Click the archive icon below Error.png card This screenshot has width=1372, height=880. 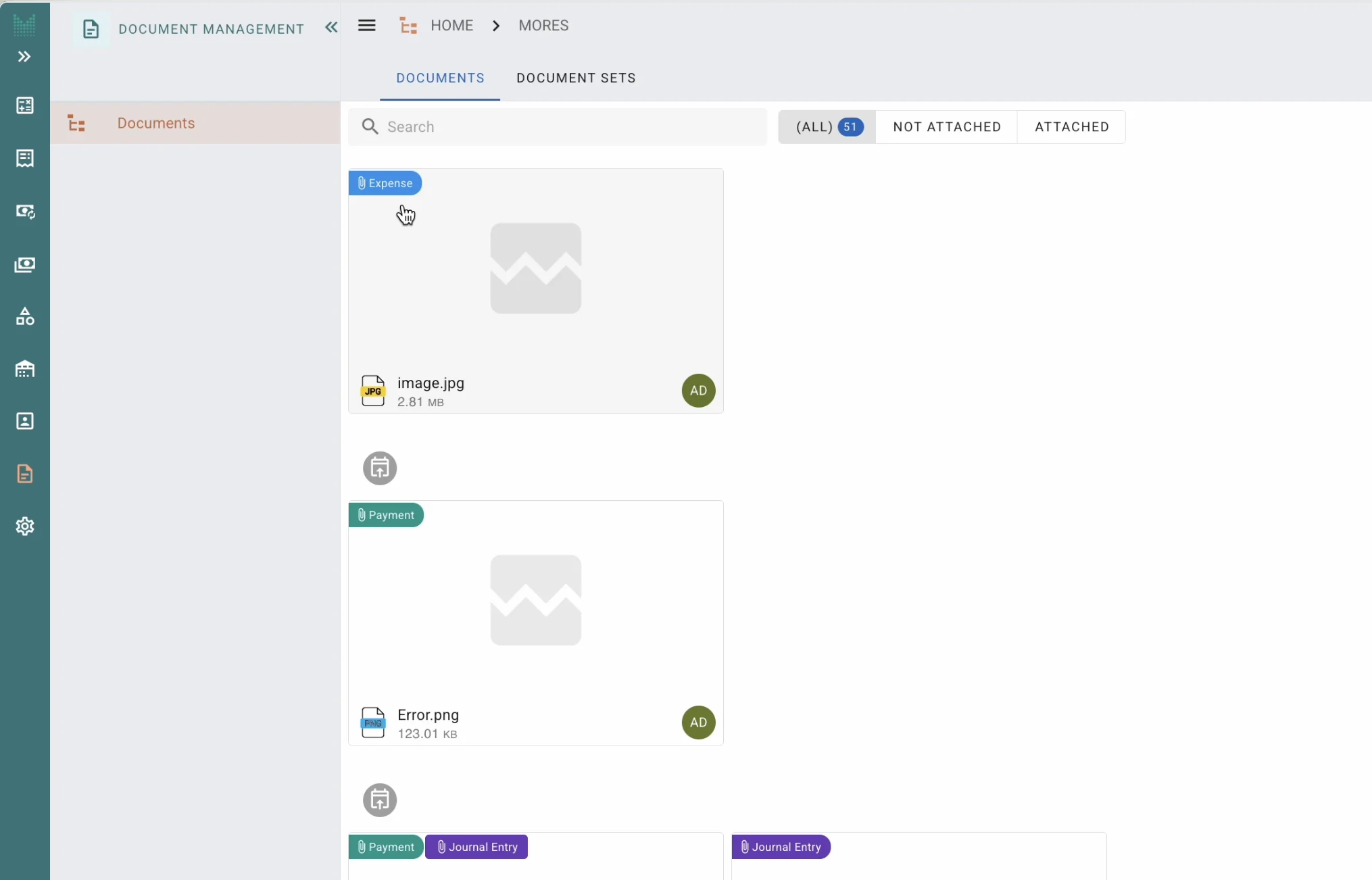pos(380,800)
